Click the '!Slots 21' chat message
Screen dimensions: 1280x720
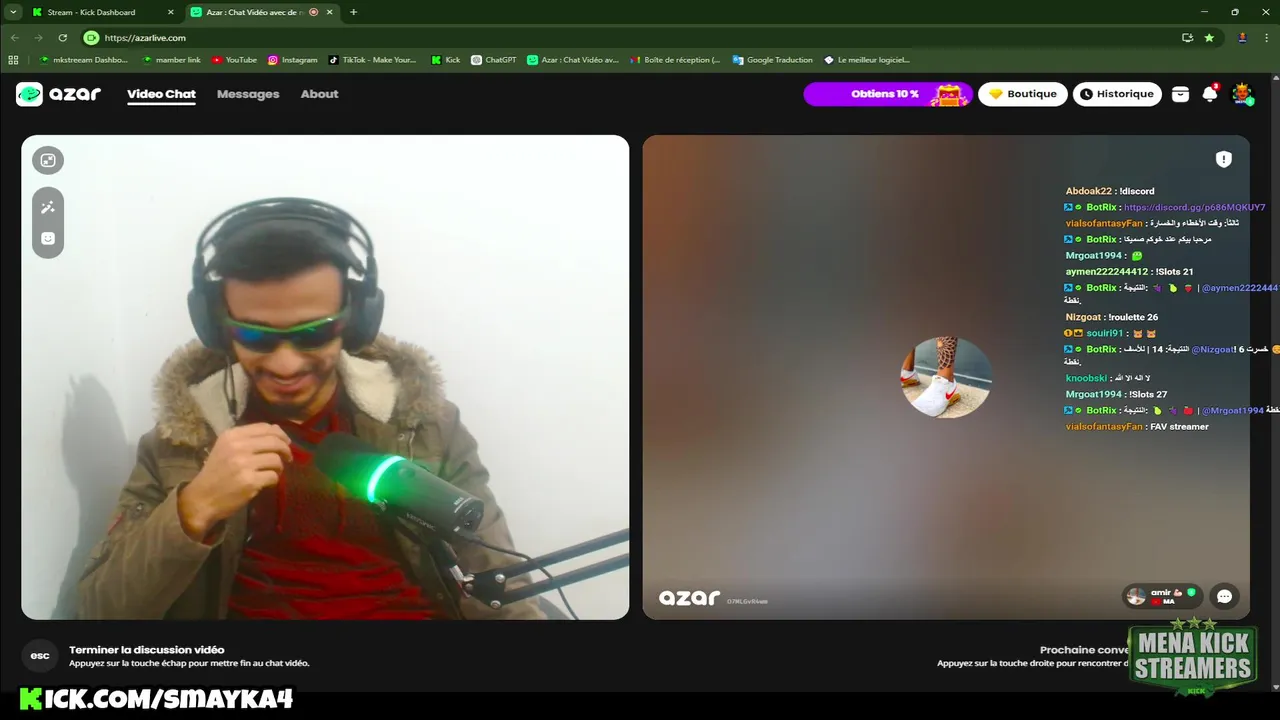(1174, 272)
